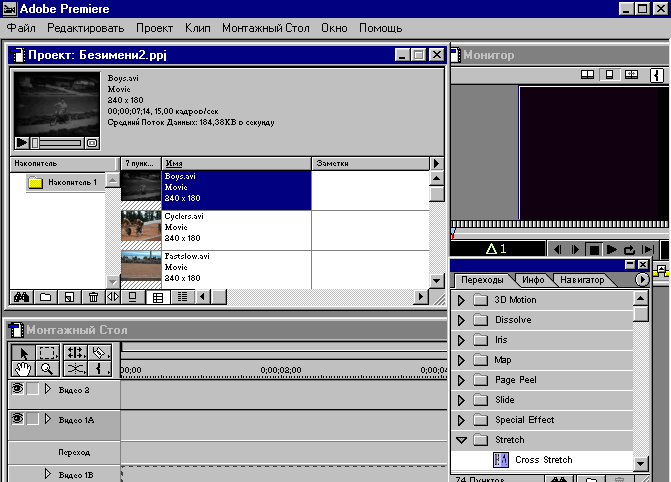The width and height of the screenshot is (671, 482).
Task: Play the Boys.avi preview thumbnail
Action: 21,143
